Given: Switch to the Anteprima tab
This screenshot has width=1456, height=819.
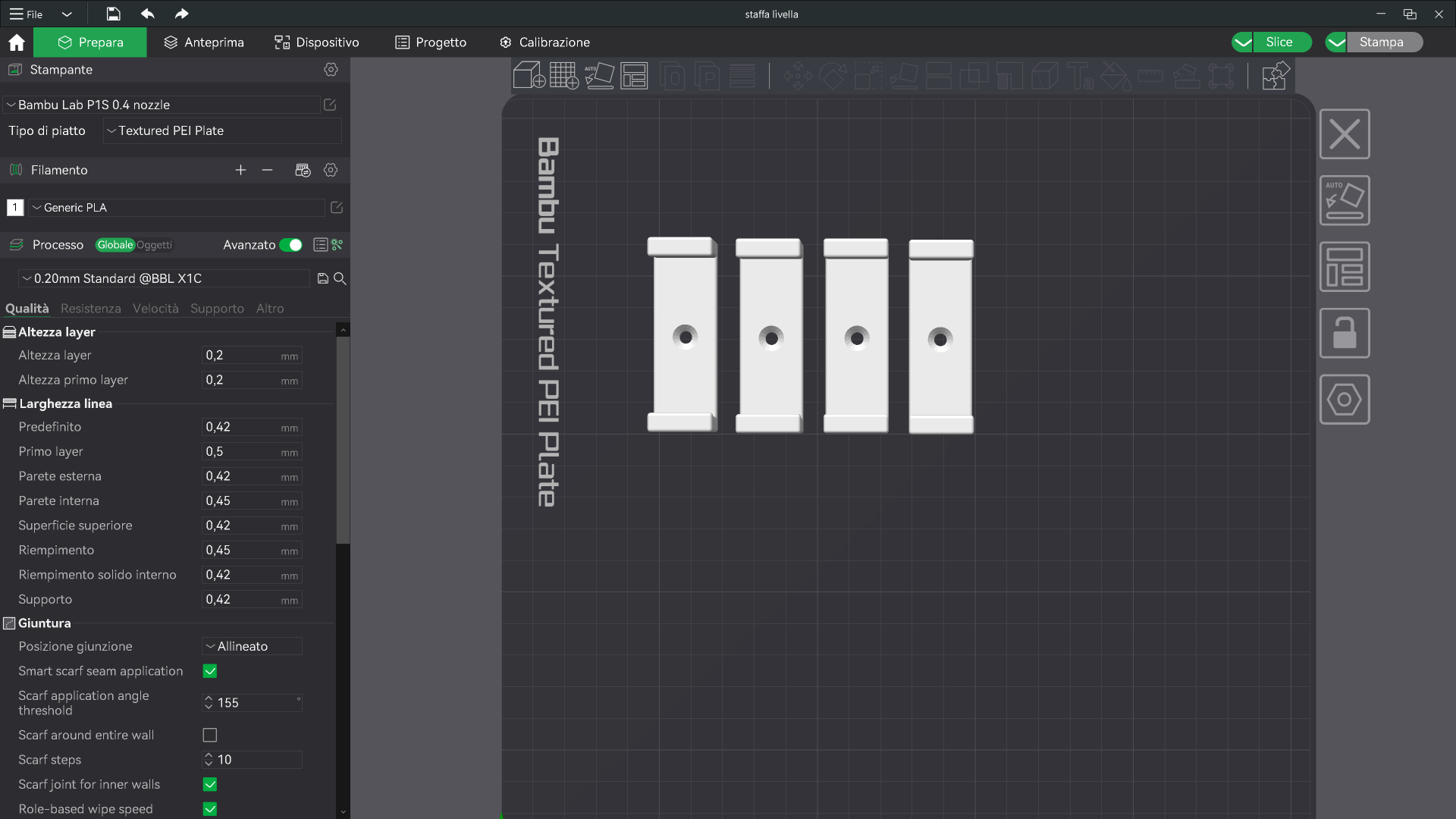Looking at the screenshot, I should point(204,42).
